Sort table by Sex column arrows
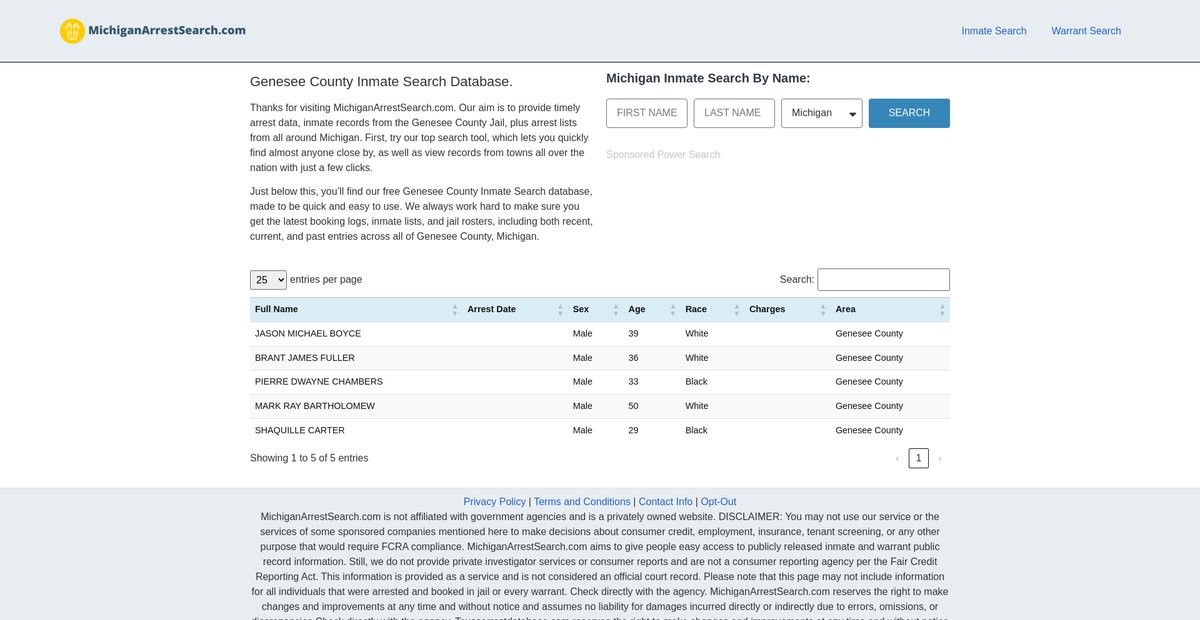 click(x=616, y=310)
